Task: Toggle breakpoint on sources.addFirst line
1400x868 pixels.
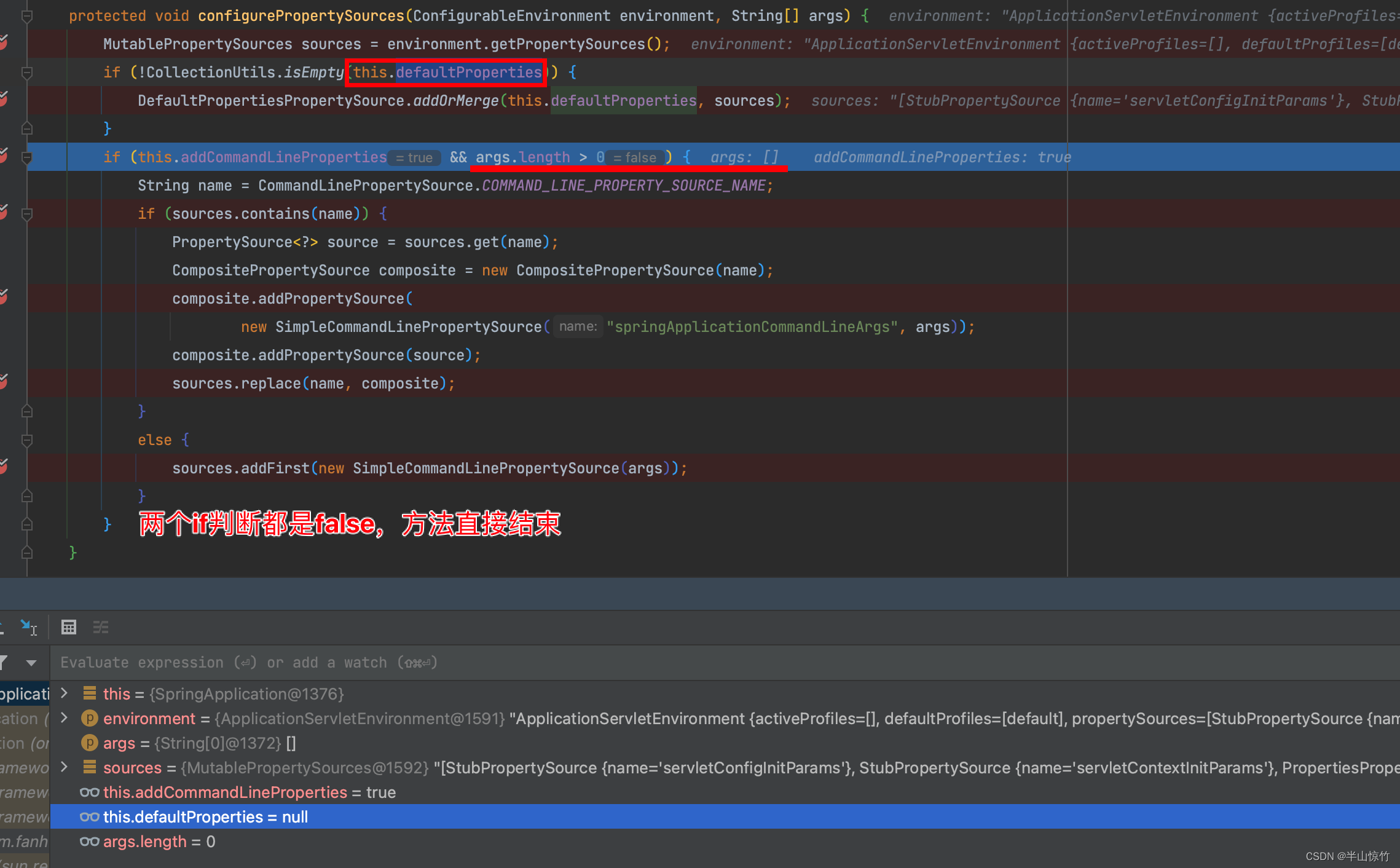Action: tap(3, 467)
